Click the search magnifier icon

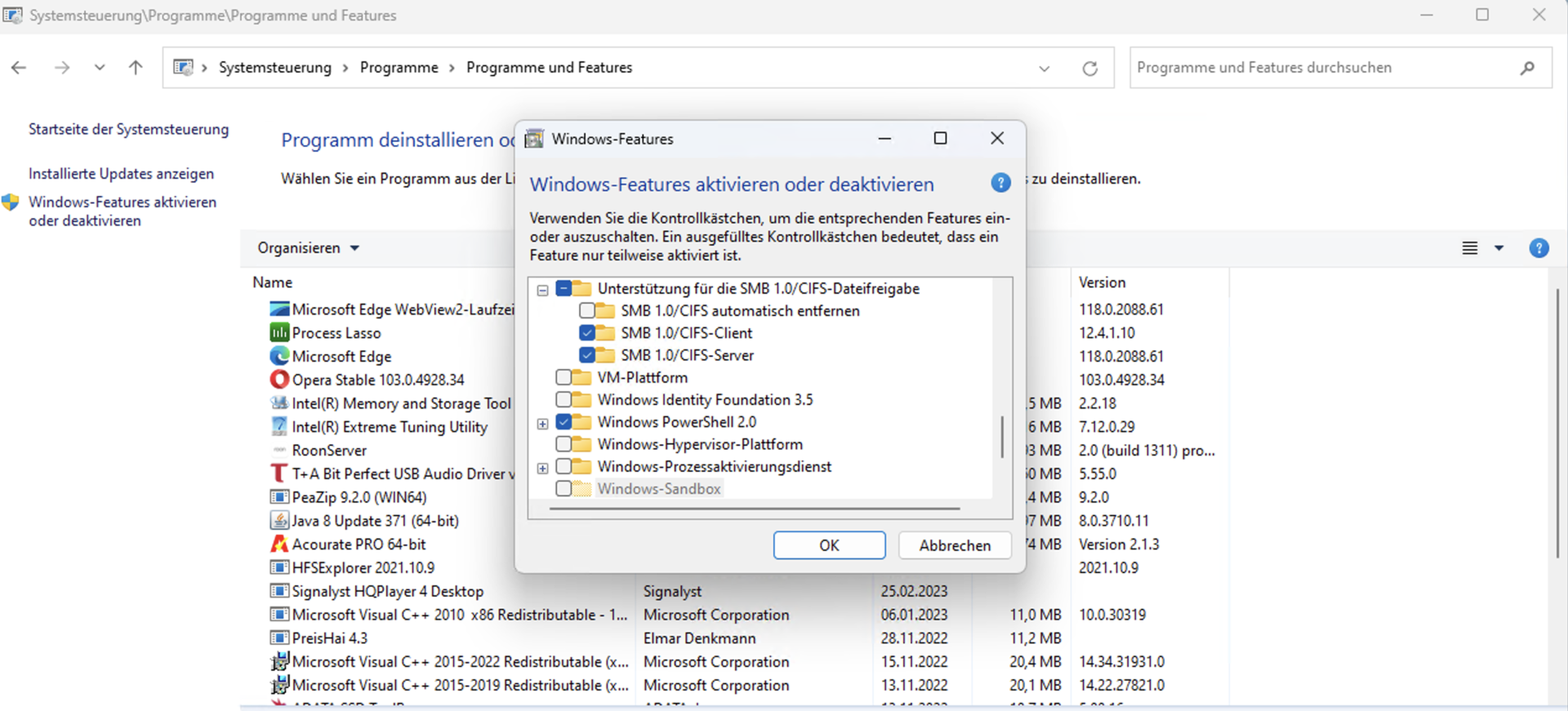point(1527,68)
